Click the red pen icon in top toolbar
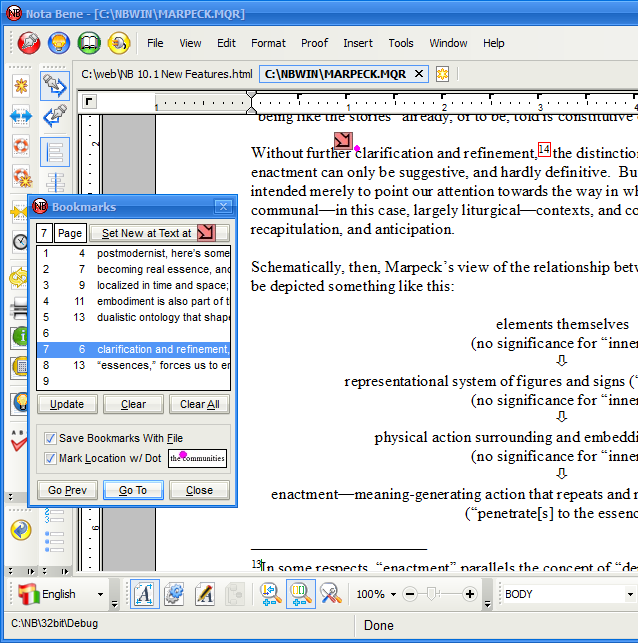The height and width of the screenshot is (643, 638). pyautogui.click(x=28, y=43)
